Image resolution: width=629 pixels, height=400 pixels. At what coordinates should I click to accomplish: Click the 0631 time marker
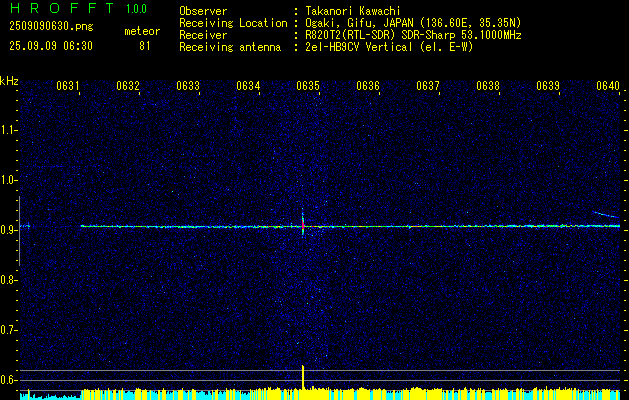tap(67, 86)
